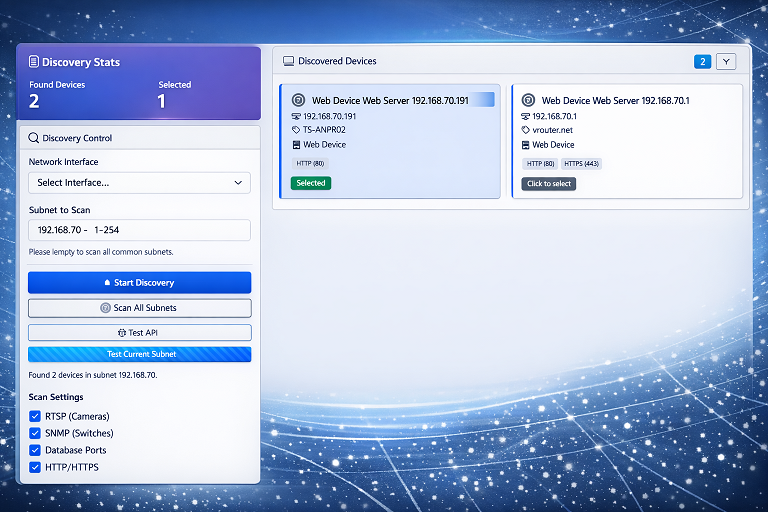Click the Test Current Subnet bar
Viewport: 768px width, 512px height.
[x=139, y=354]
